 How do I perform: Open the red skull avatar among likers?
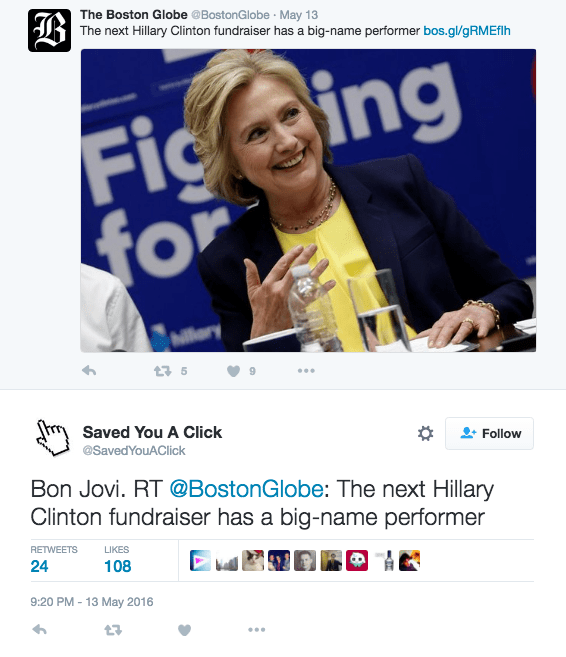click(357, 561)
